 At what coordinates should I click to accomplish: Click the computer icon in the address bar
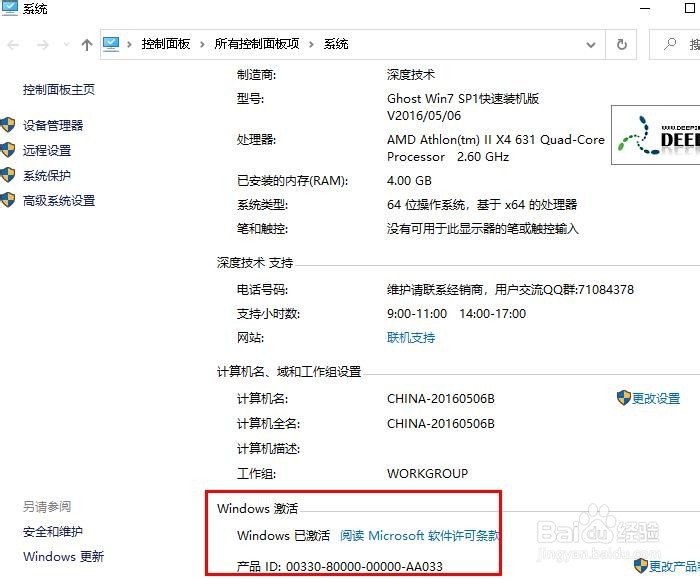click(x=111, y=44)
